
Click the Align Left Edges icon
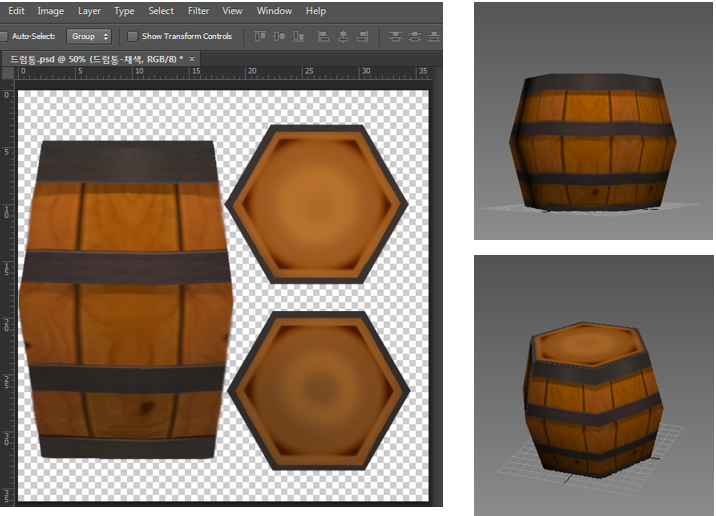point(324,37)
